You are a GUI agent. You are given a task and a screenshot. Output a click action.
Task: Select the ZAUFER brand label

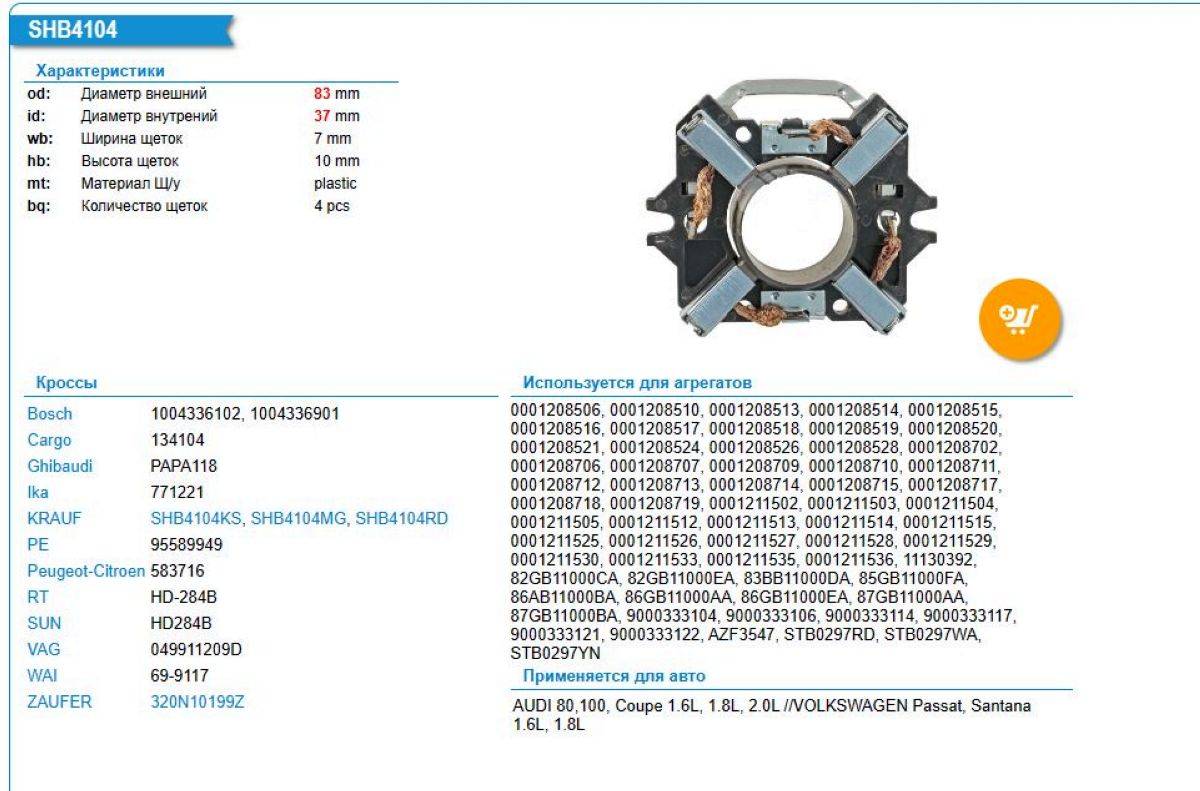[x=59, y=702]
